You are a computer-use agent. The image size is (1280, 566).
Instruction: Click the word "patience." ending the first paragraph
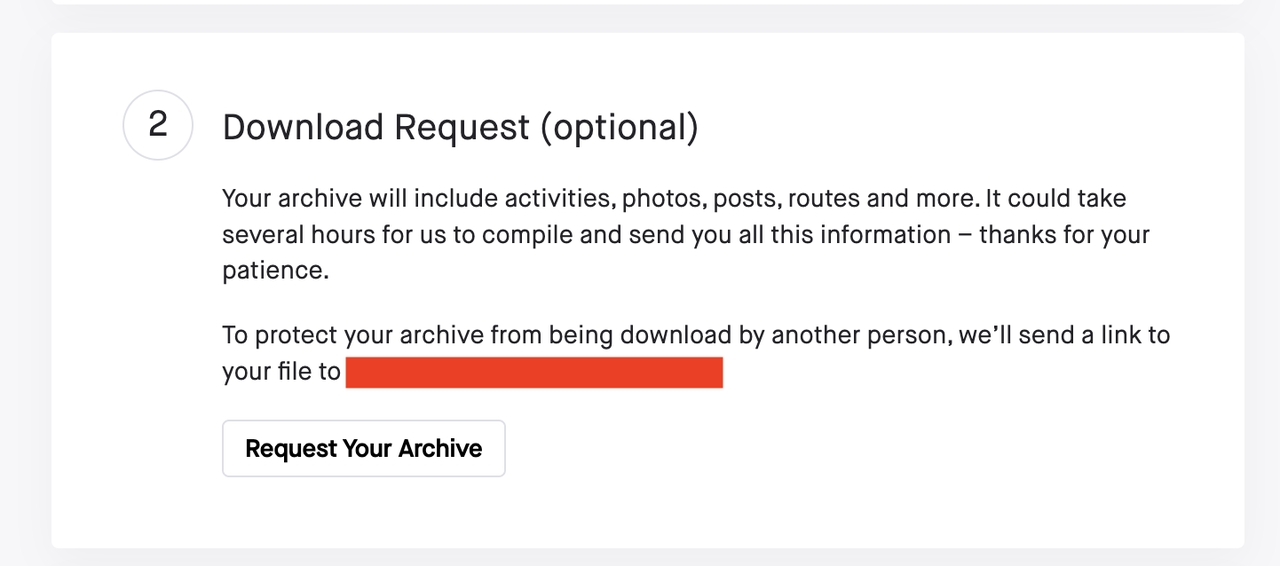click(x=275, y=271)
